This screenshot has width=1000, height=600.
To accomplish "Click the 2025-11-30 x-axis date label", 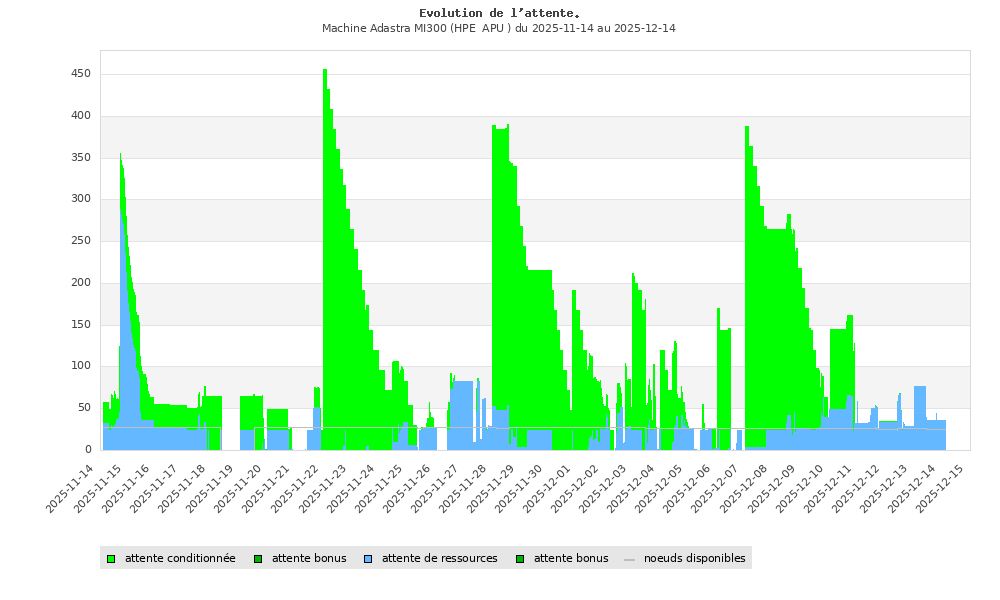I will point(521,488).
